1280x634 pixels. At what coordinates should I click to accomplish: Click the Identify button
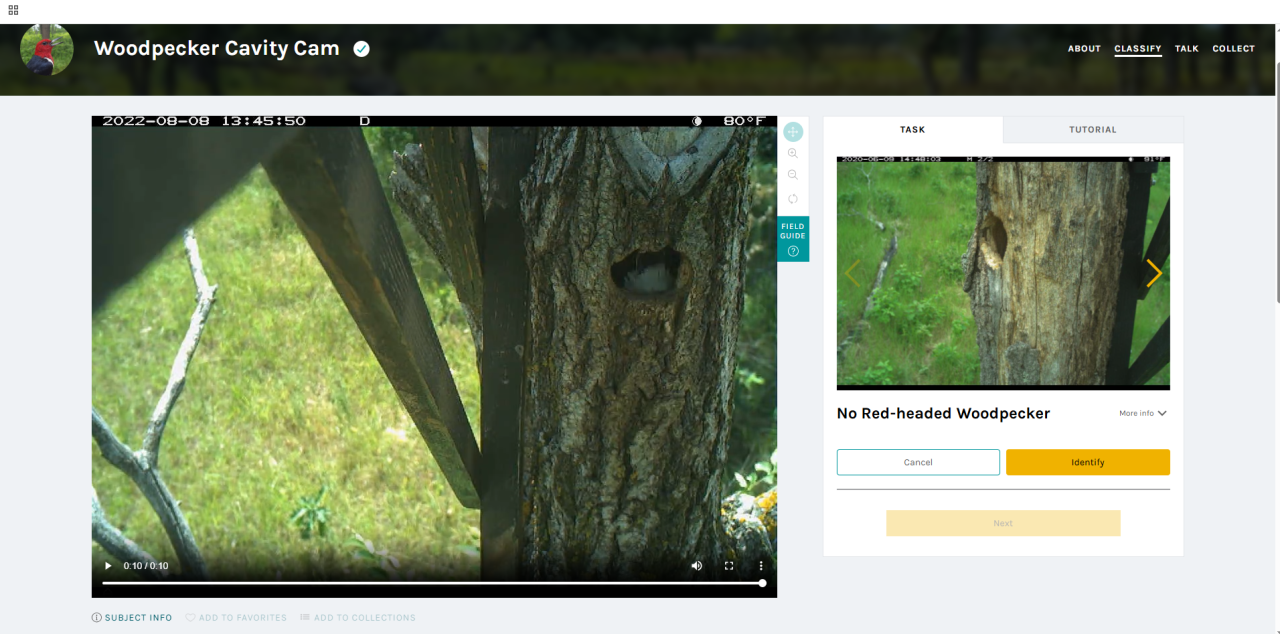pyautogui.click(x=1088, y=462)
